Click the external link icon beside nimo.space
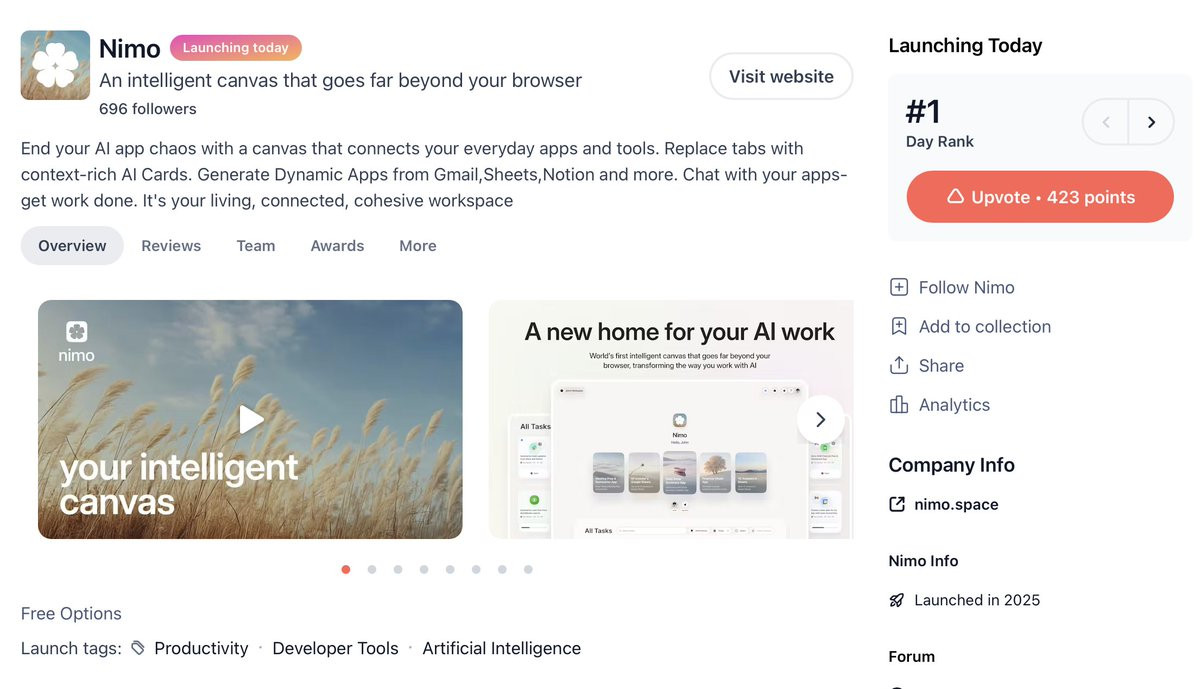Viewport: 1200px width, 689px height. [897, 504]
